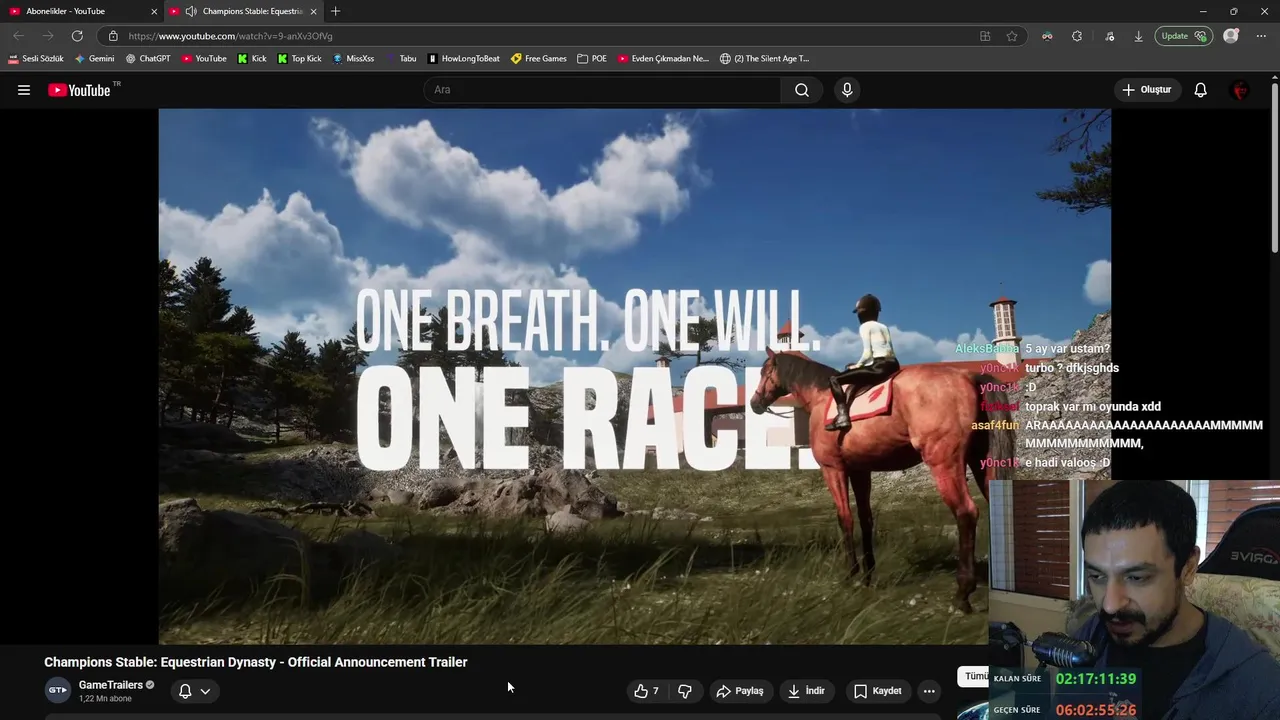Open GameTrailers subscription notification dropdown
The width and height of the screenshot is (1280, 720).
(195, 691)
